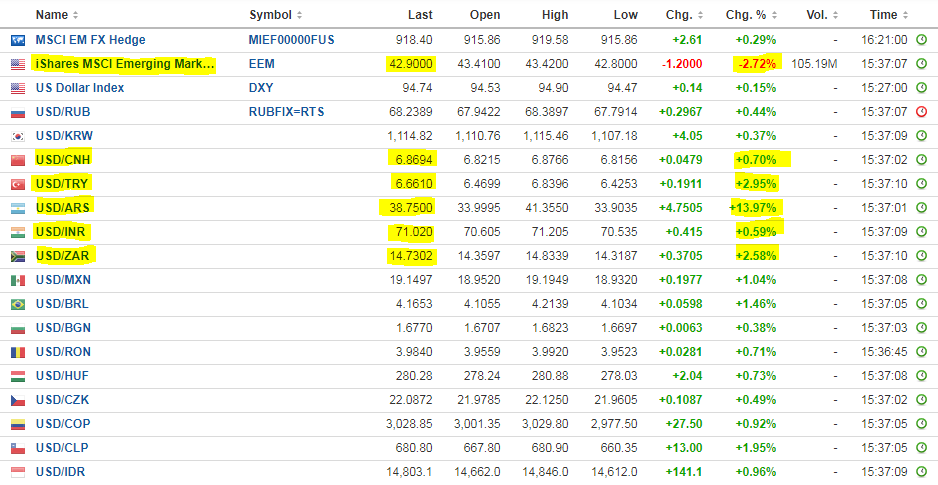
Task: Click the 105.19M volume value
Action: 814,64
